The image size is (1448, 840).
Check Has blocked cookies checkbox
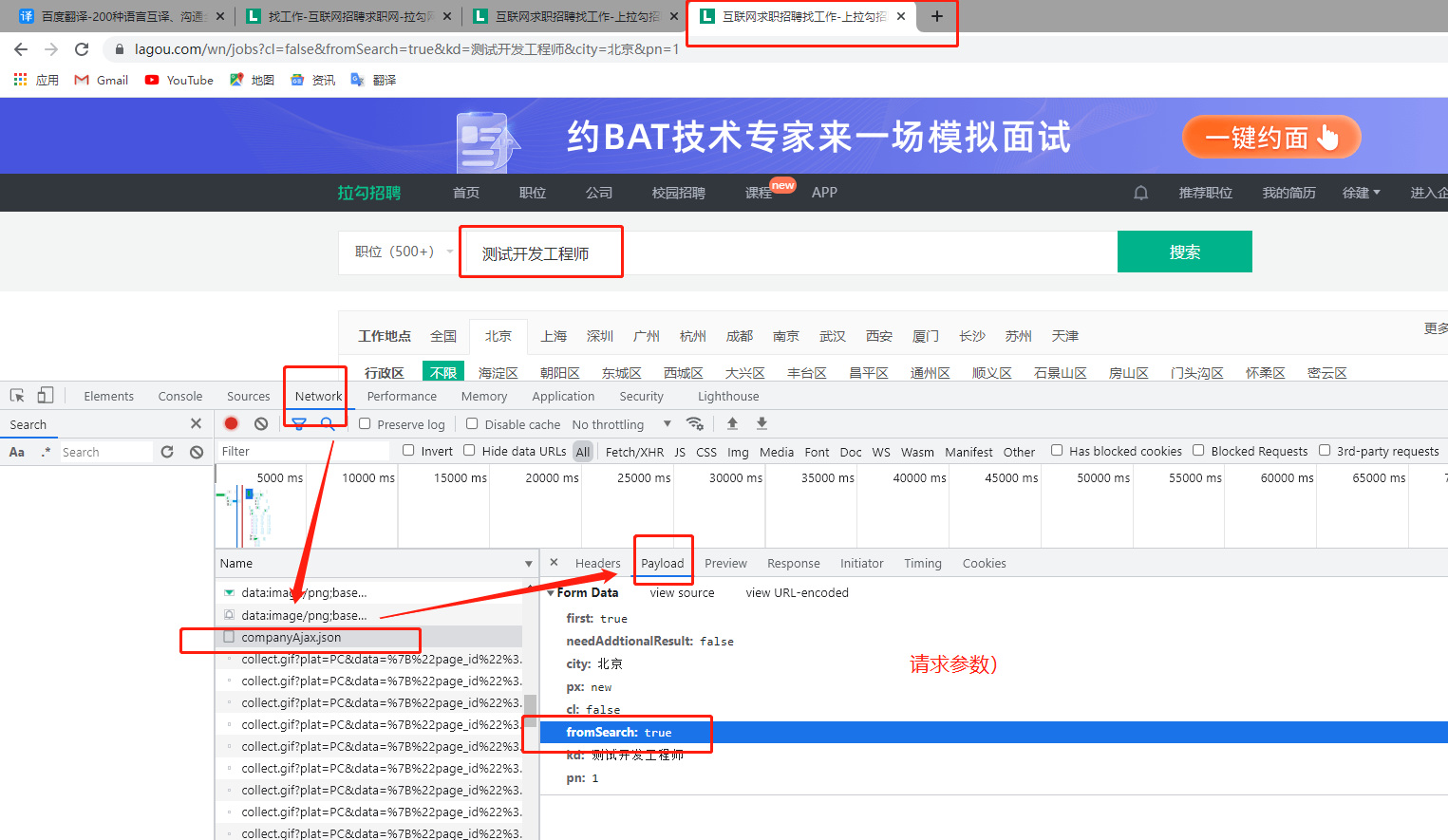pos(1057,450)
